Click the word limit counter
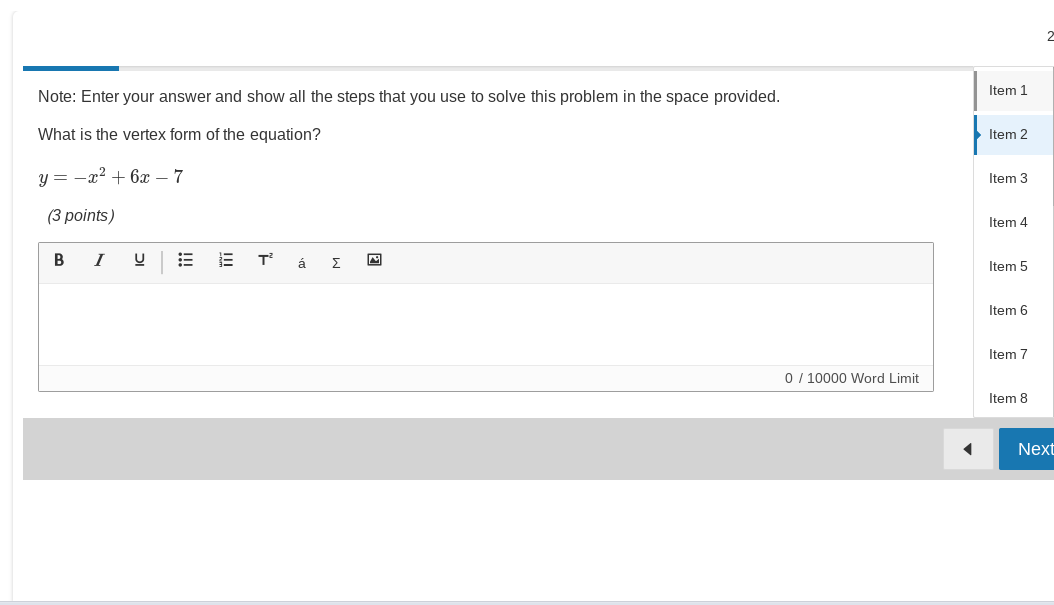1054x605 pixels. pyautogui.click(x=852, y=378)
